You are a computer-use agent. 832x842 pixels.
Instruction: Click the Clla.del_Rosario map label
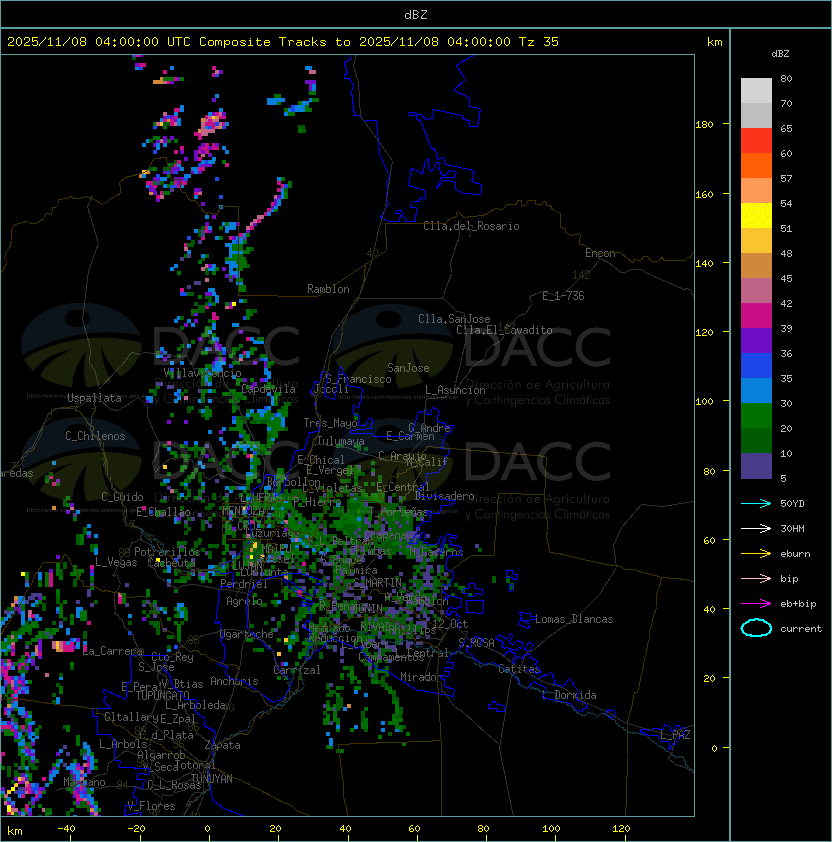(x=471, y=226)
